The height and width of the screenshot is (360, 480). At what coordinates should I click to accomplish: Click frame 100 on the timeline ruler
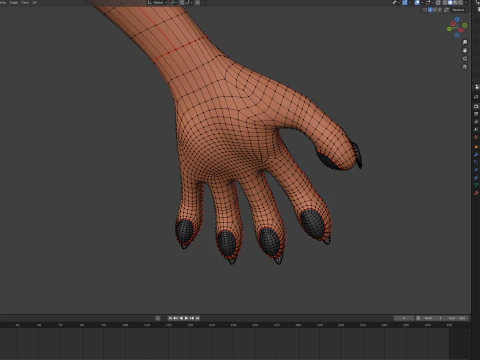pos(125,325)
